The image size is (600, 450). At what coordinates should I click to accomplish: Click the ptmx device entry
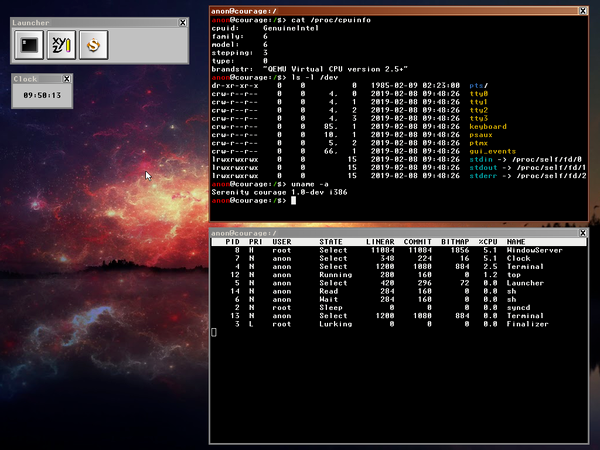(479, 143)
